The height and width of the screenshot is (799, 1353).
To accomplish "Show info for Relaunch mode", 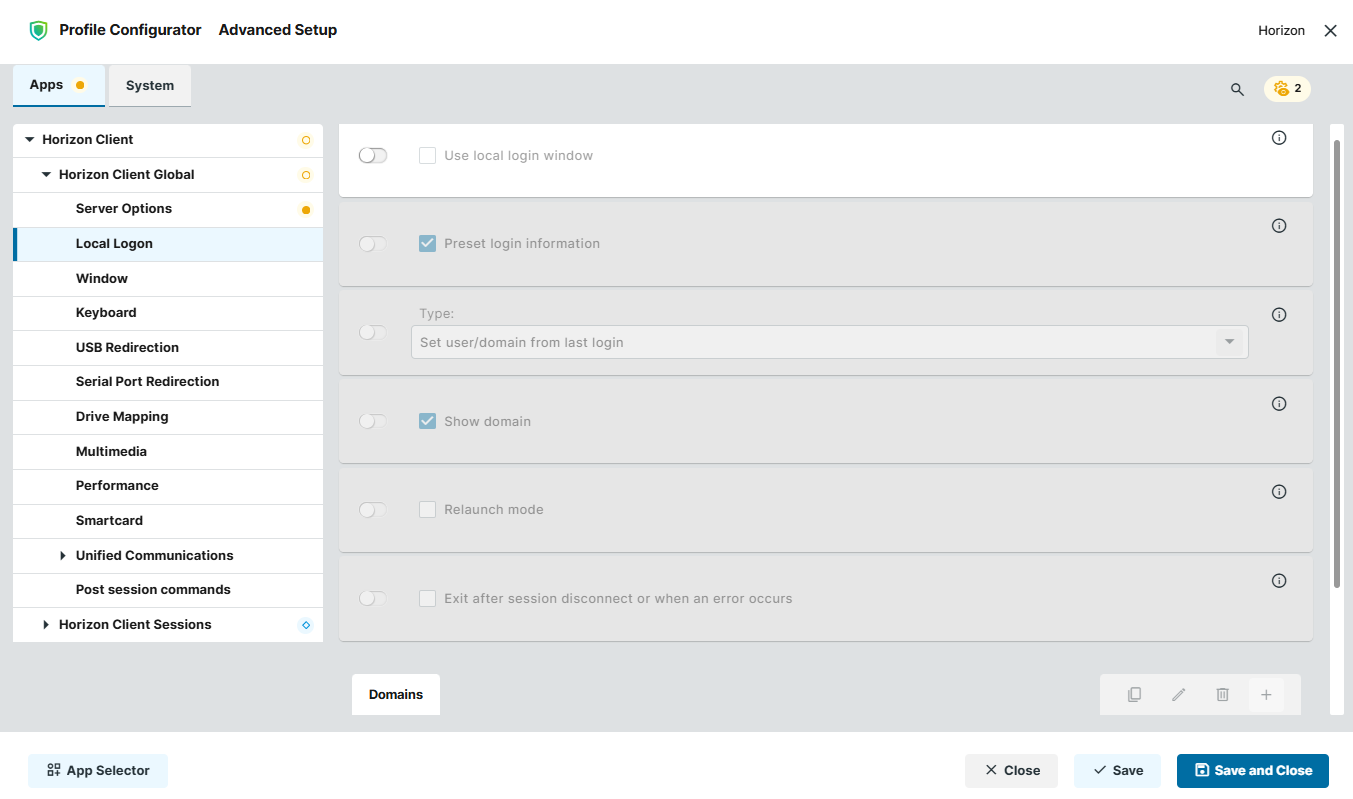I will [1278, 492].
